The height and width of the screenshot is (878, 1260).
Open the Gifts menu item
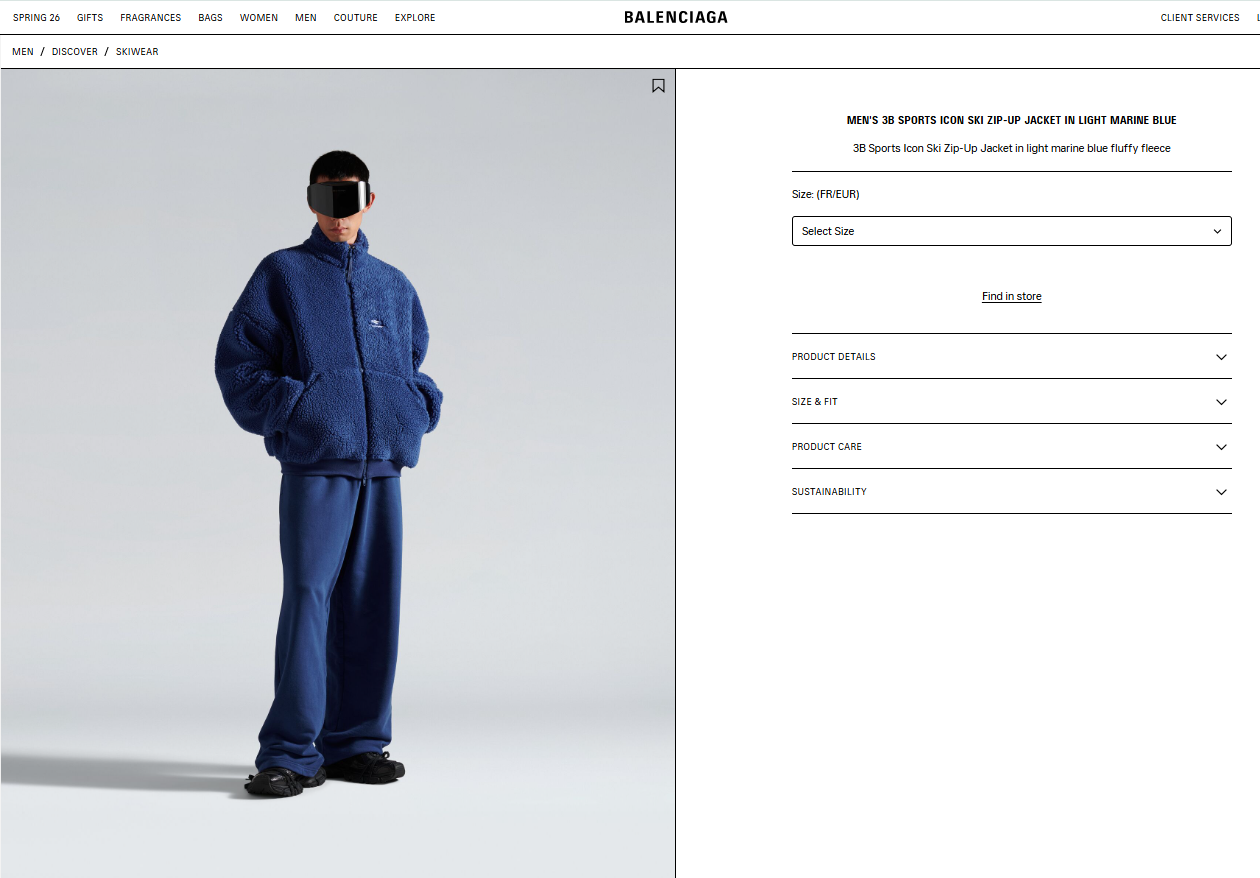(x=90, y=18)
